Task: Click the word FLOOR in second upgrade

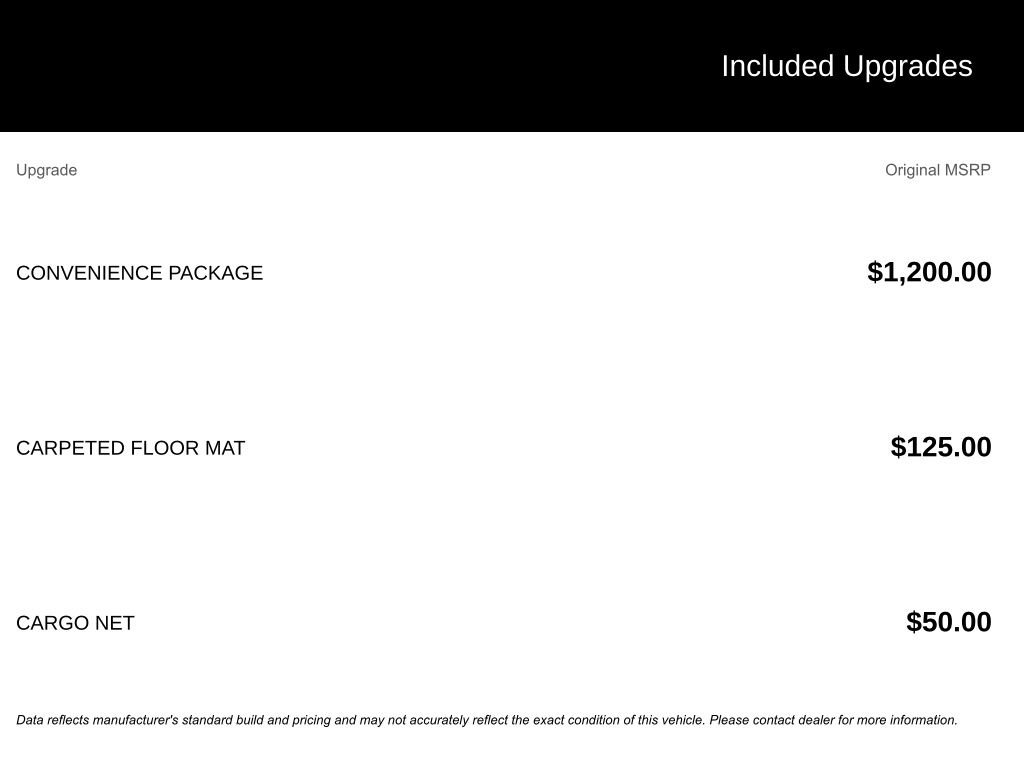Action: pyautogui.click(x=165, y=448)
